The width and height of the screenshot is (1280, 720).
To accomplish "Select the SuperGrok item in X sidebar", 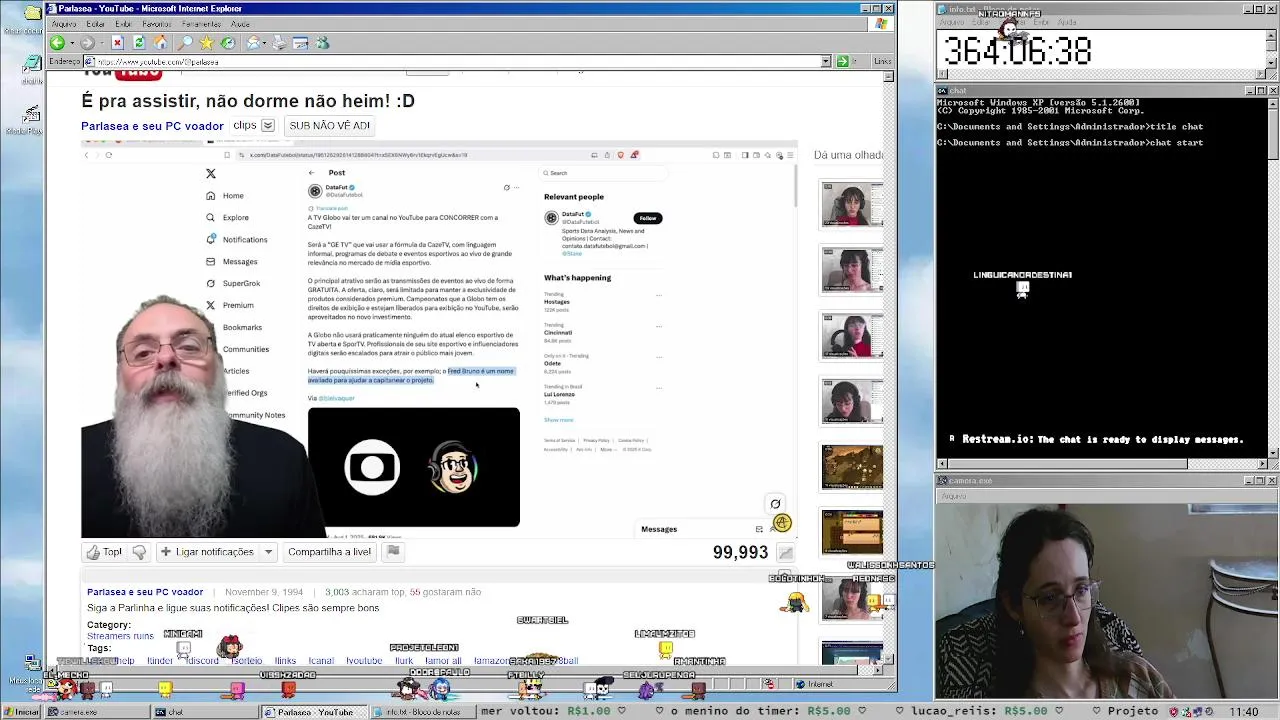I will 233,283.
